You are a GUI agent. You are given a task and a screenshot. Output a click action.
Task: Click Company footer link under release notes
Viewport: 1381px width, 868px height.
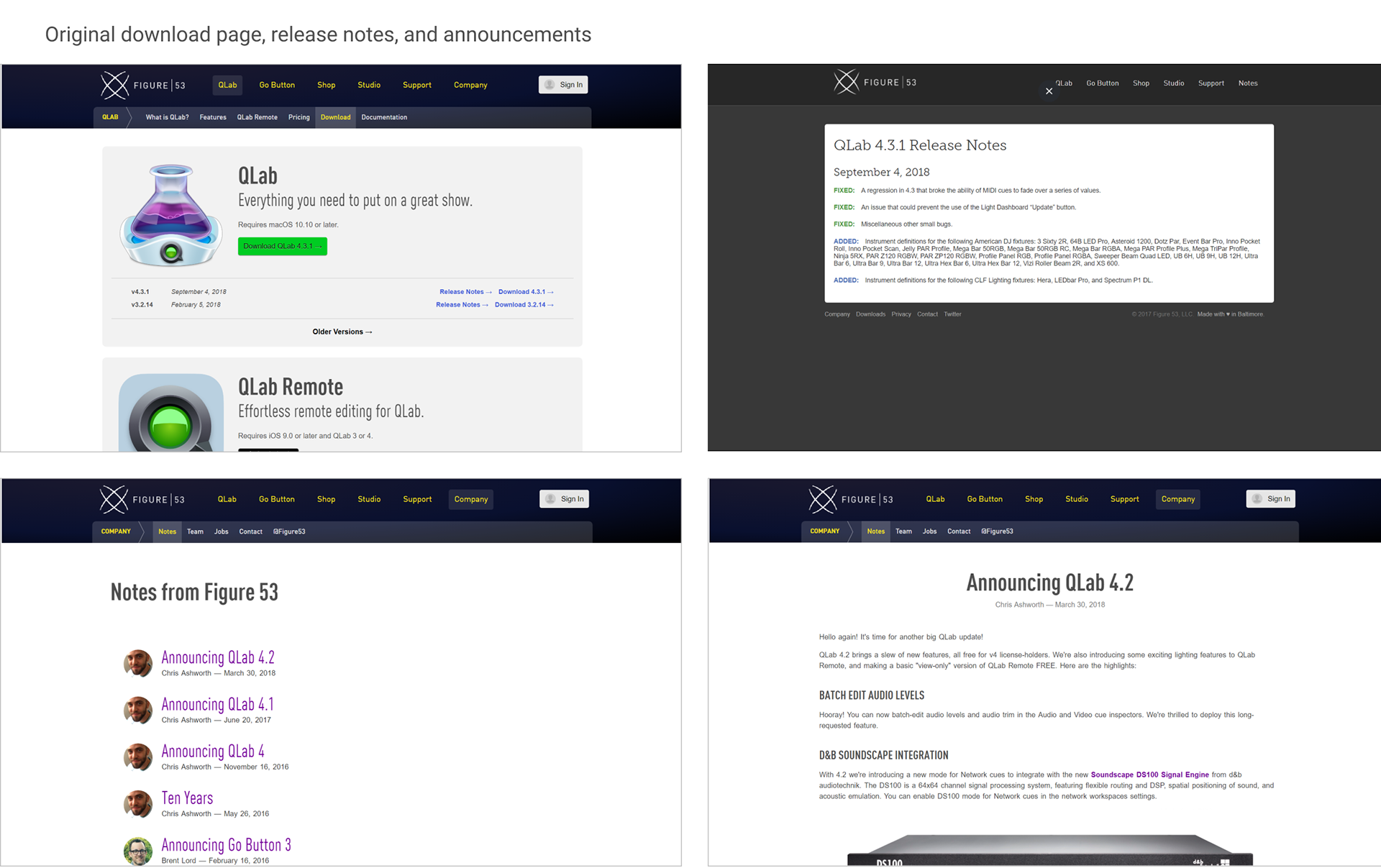coord(837,314)
